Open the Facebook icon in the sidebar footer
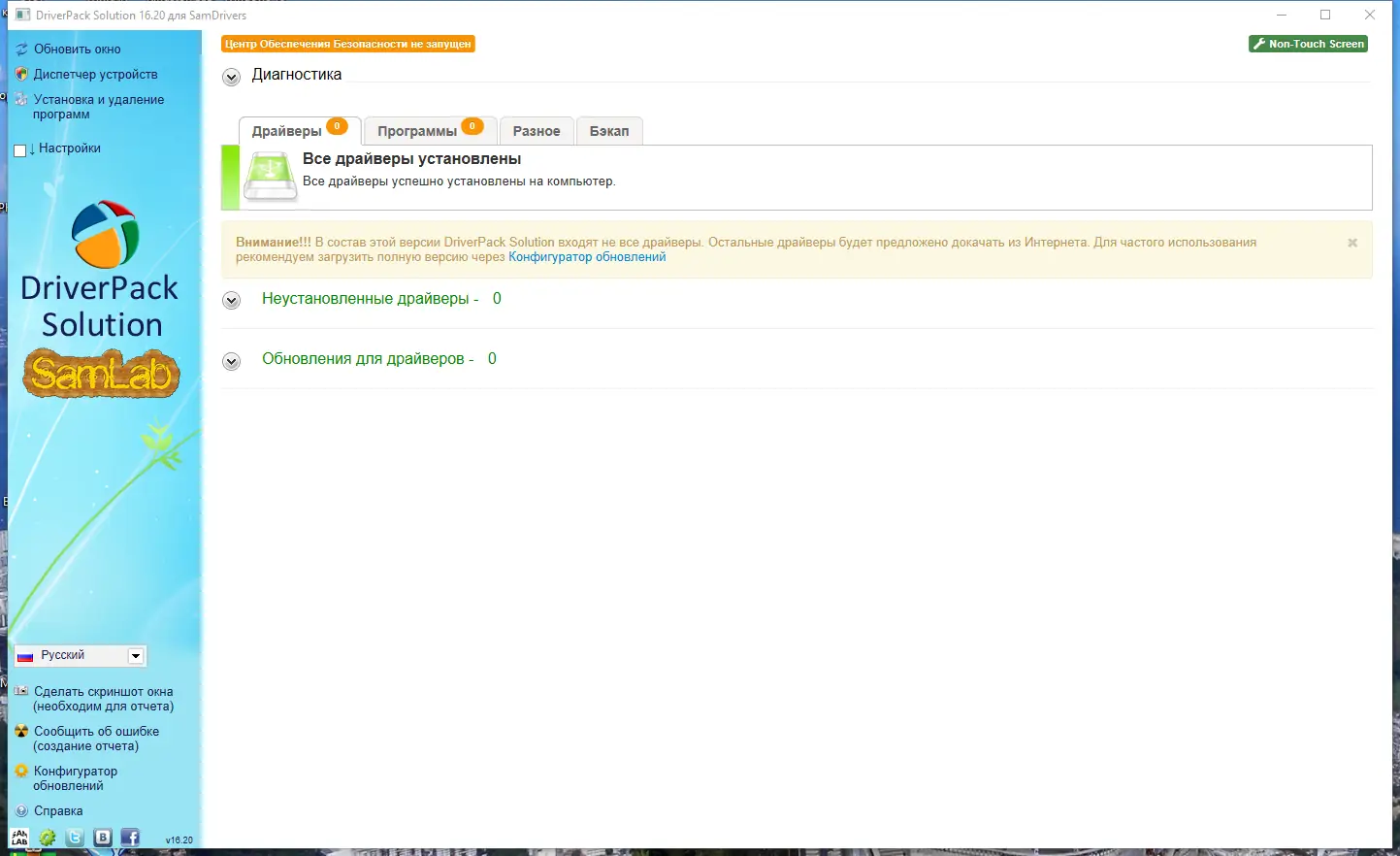The width and height of the screenshot is (1400, 856). pos(130,838)
